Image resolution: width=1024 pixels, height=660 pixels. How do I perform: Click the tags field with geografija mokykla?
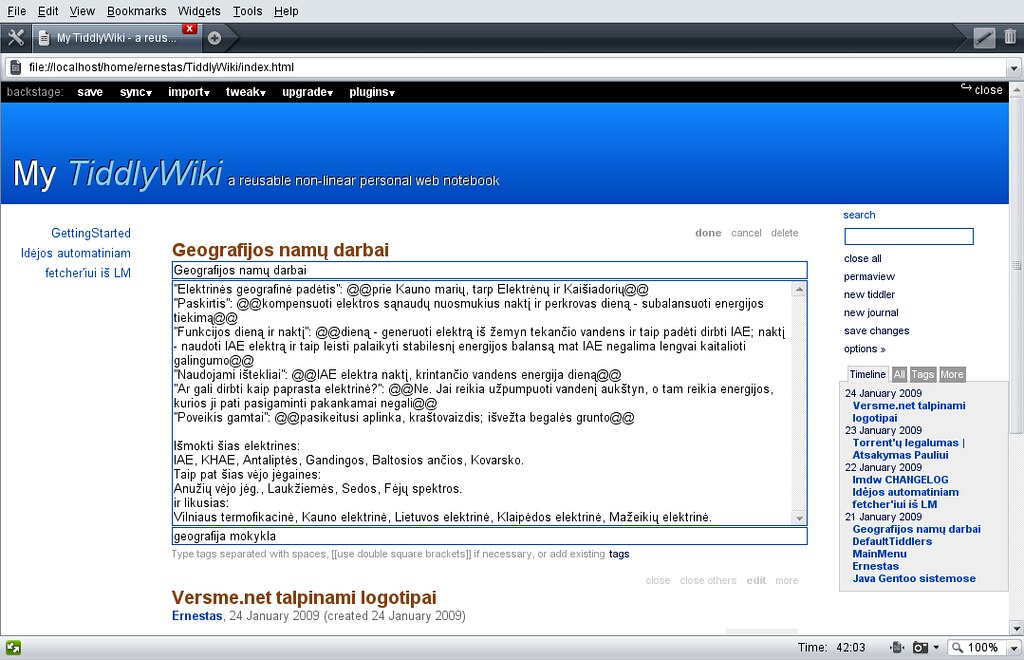tap(490, 536)
